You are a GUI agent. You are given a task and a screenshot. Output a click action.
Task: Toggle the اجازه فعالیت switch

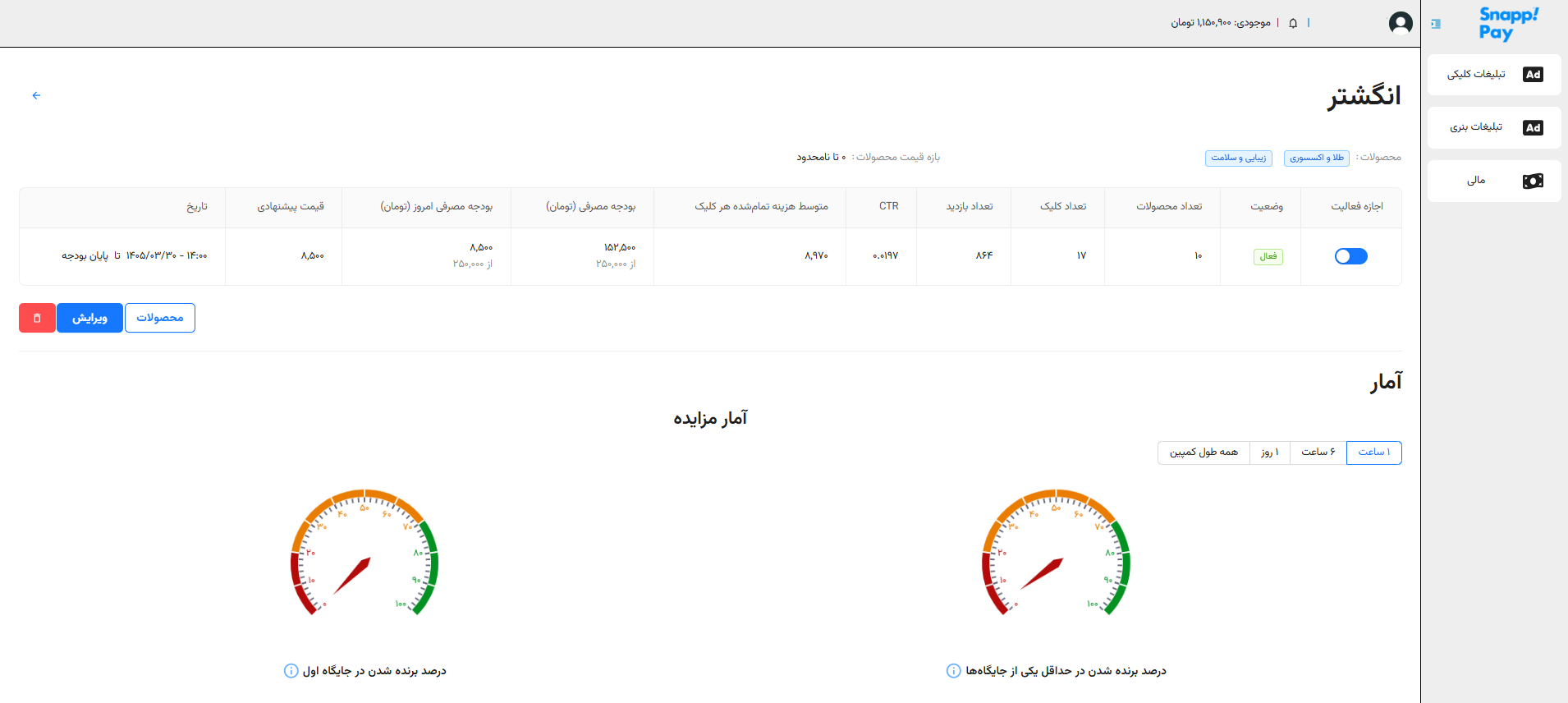(x=1350, y=256)
